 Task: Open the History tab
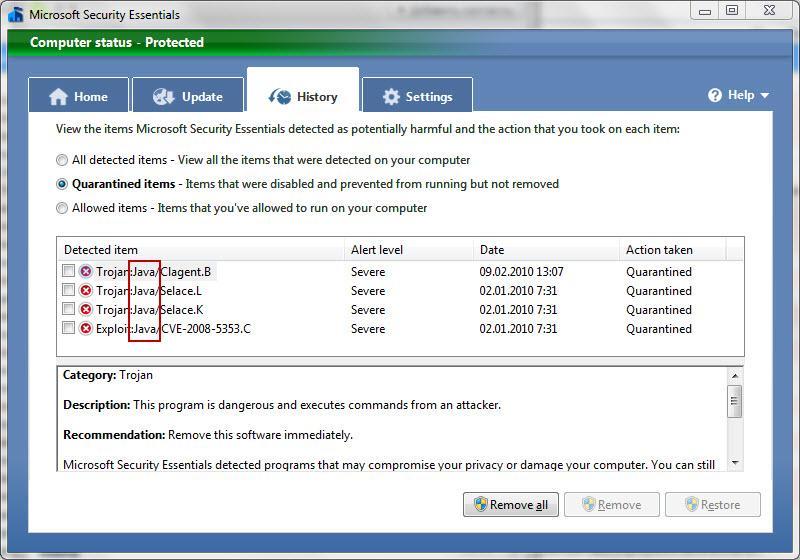point(303,97)
